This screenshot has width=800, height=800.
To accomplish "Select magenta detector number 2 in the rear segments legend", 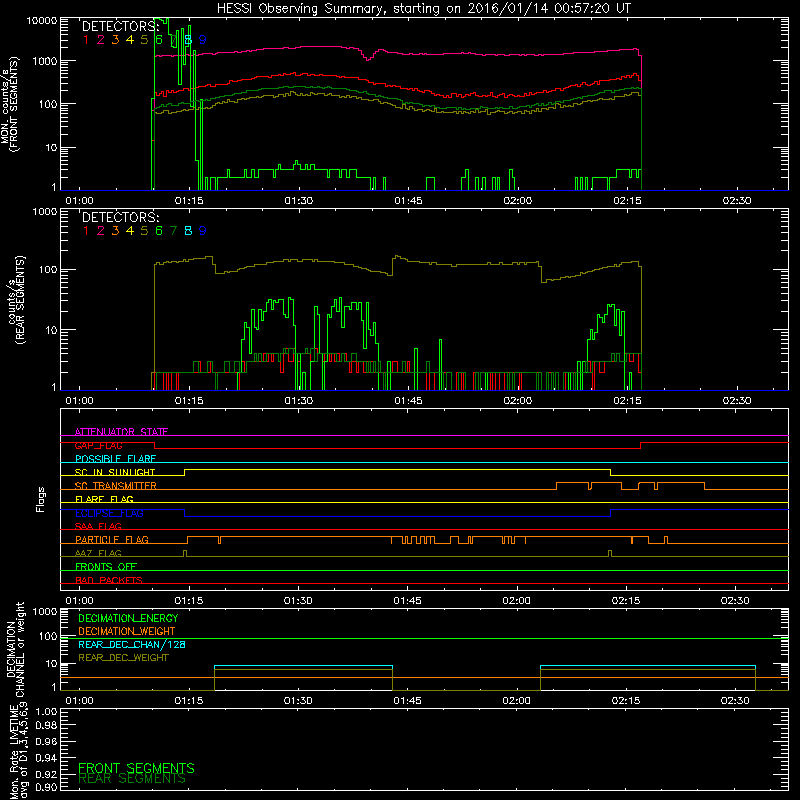I will coord(101,231).
